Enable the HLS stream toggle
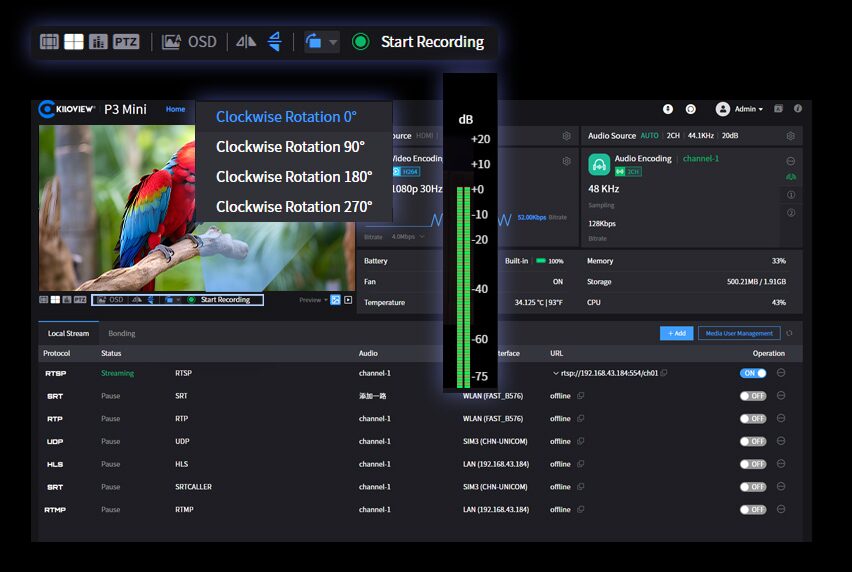The height and width of the screenshot is (572, 852). click(x=753, y=464)
